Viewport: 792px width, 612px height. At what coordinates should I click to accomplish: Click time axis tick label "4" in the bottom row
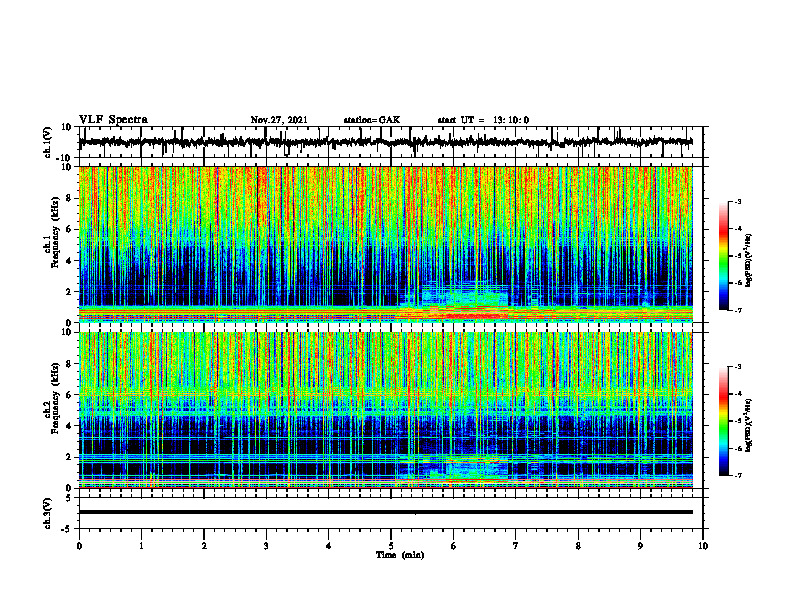tap(329, 546)
